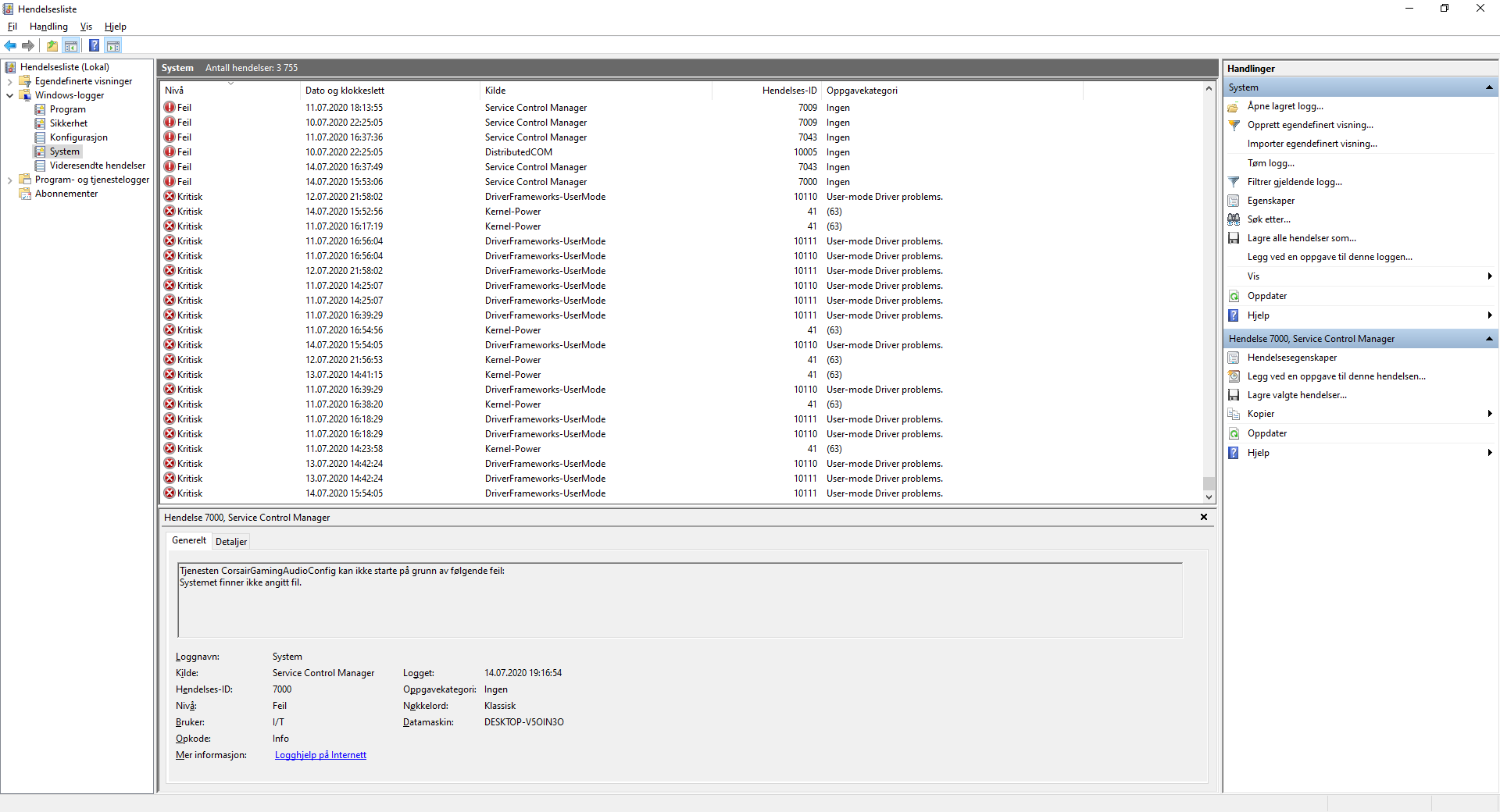
Task: Click the Hendelsesegenskaper icon in the actions pane
Action: coord(1234,358)
